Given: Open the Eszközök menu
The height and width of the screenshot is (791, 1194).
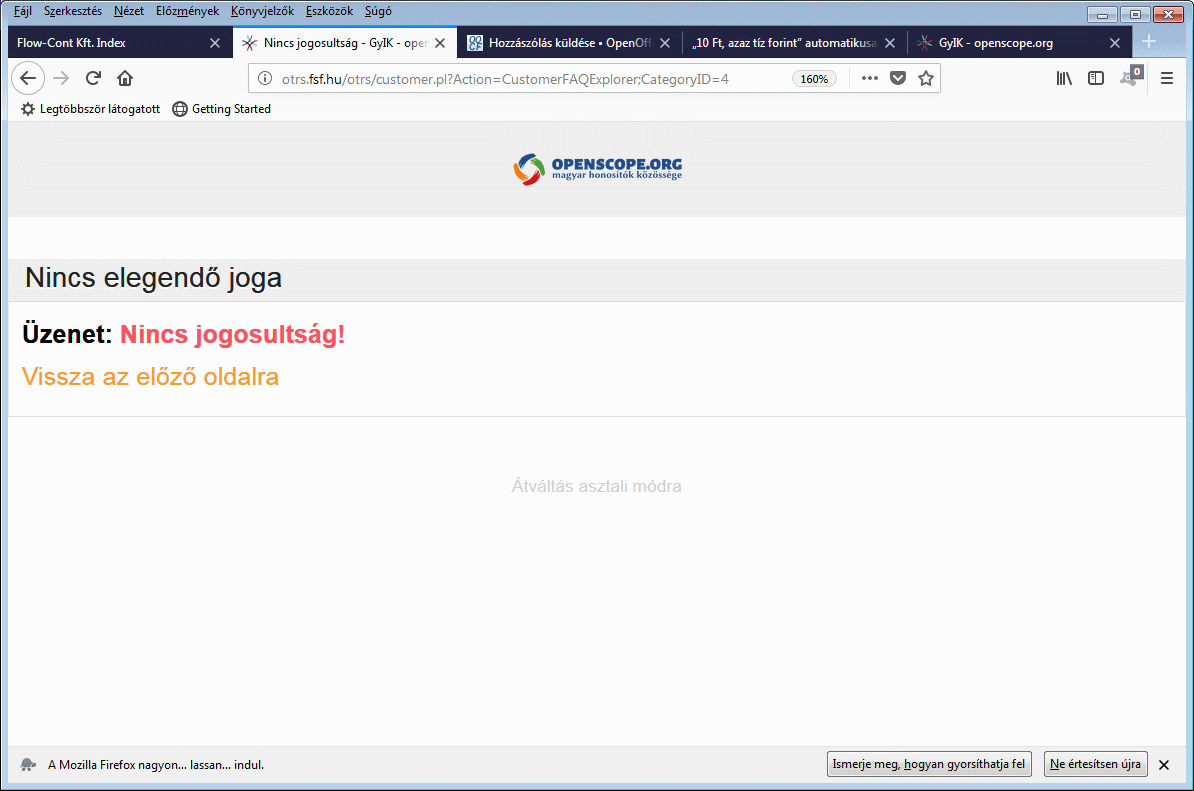Looking at the screenshot, I should [329, 11].
